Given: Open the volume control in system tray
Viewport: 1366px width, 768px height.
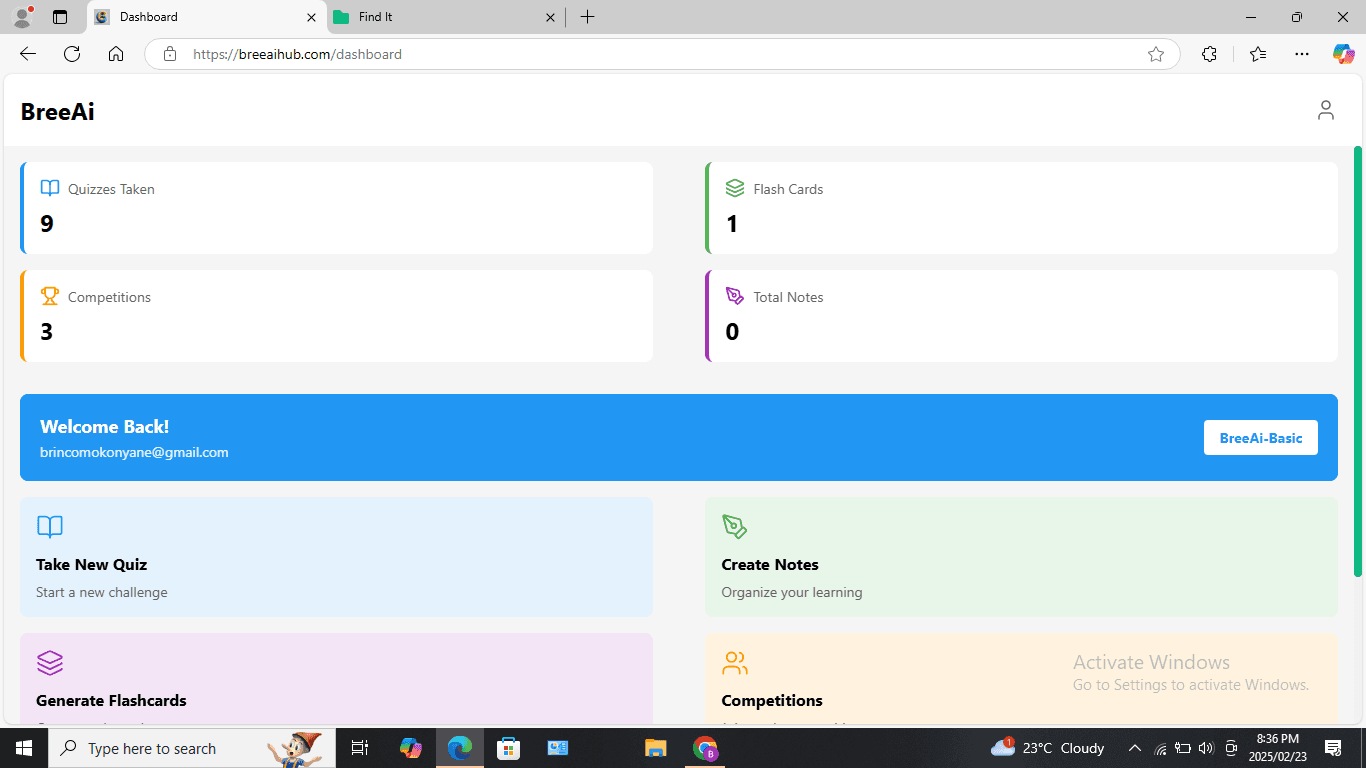Looking at the screenshot, I should 1206,748.
